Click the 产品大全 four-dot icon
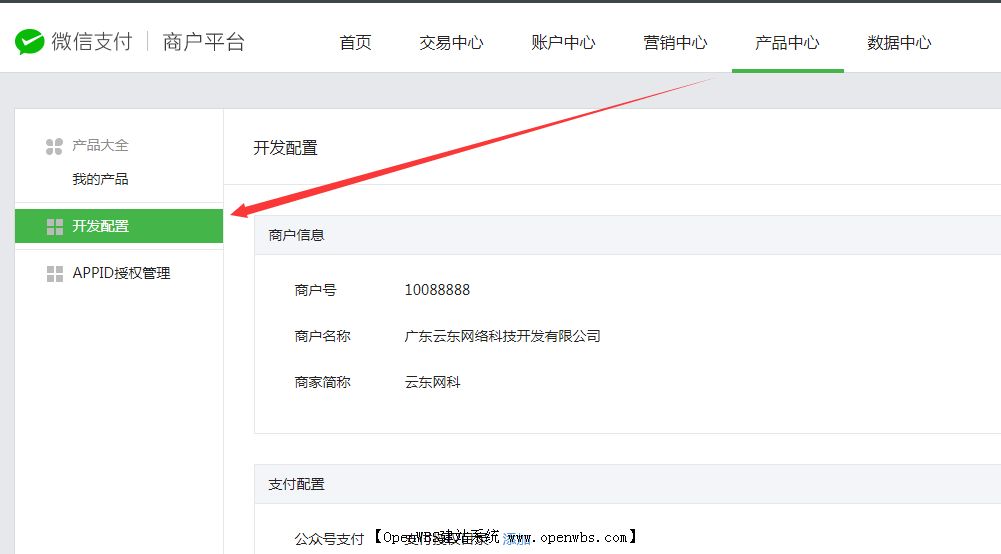 click(54, 146)
